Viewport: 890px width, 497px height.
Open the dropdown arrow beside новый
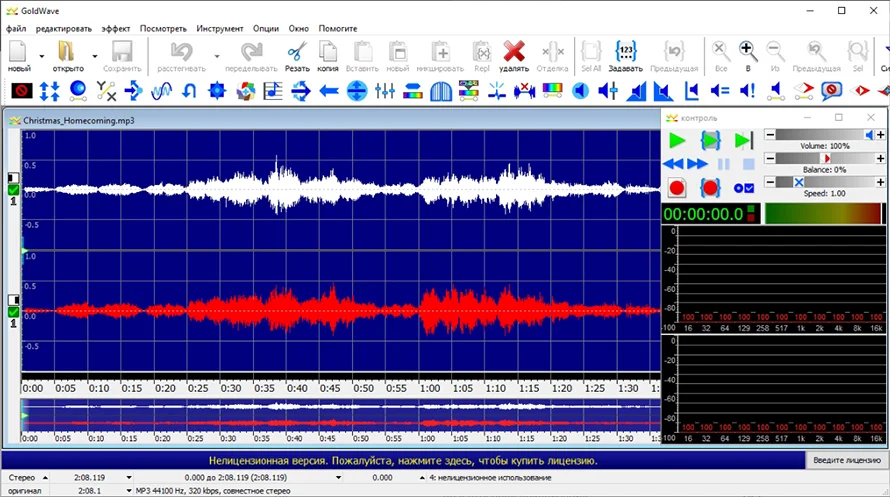tap(42, 55)
